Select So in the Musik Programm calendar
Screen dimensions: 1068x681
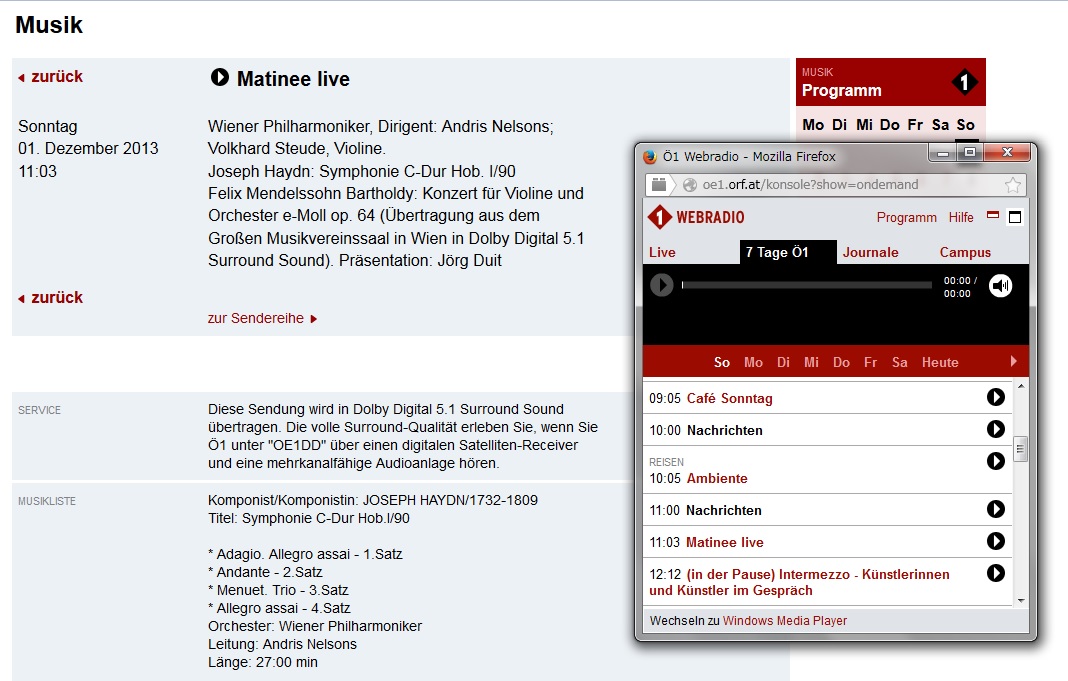click(965, 125)
